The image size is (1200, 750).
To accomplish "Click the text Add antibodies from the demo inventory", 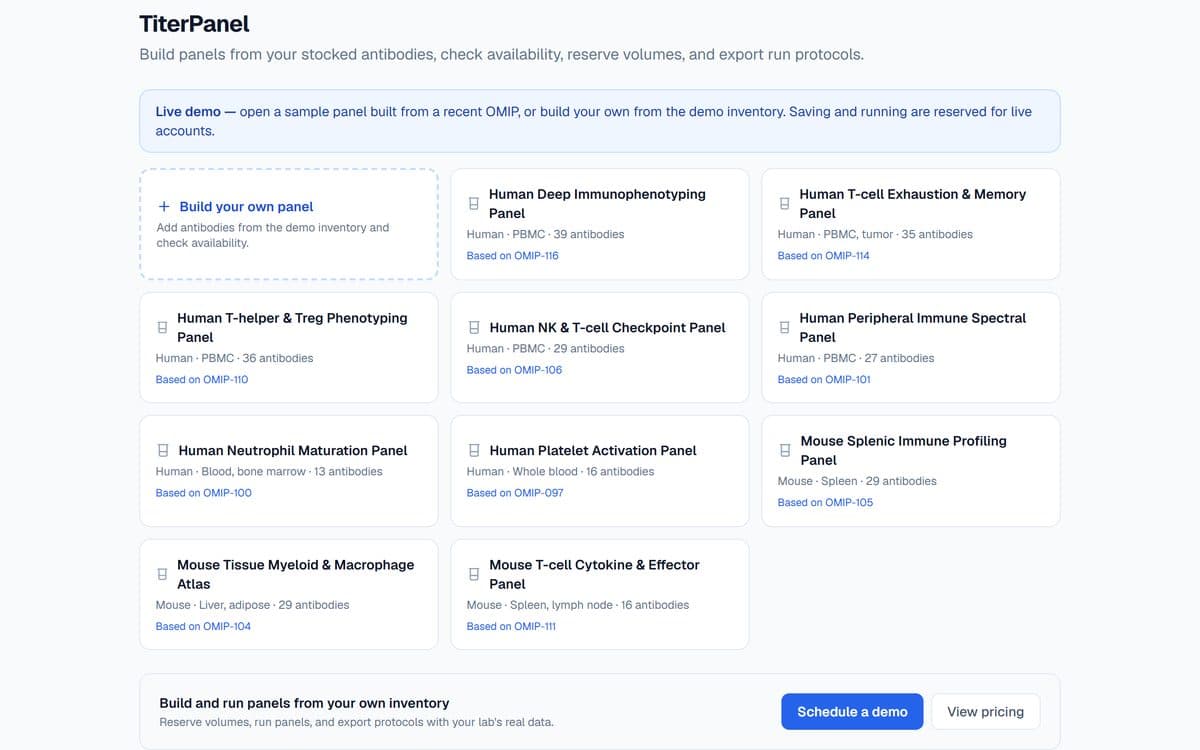I will 273,235.
